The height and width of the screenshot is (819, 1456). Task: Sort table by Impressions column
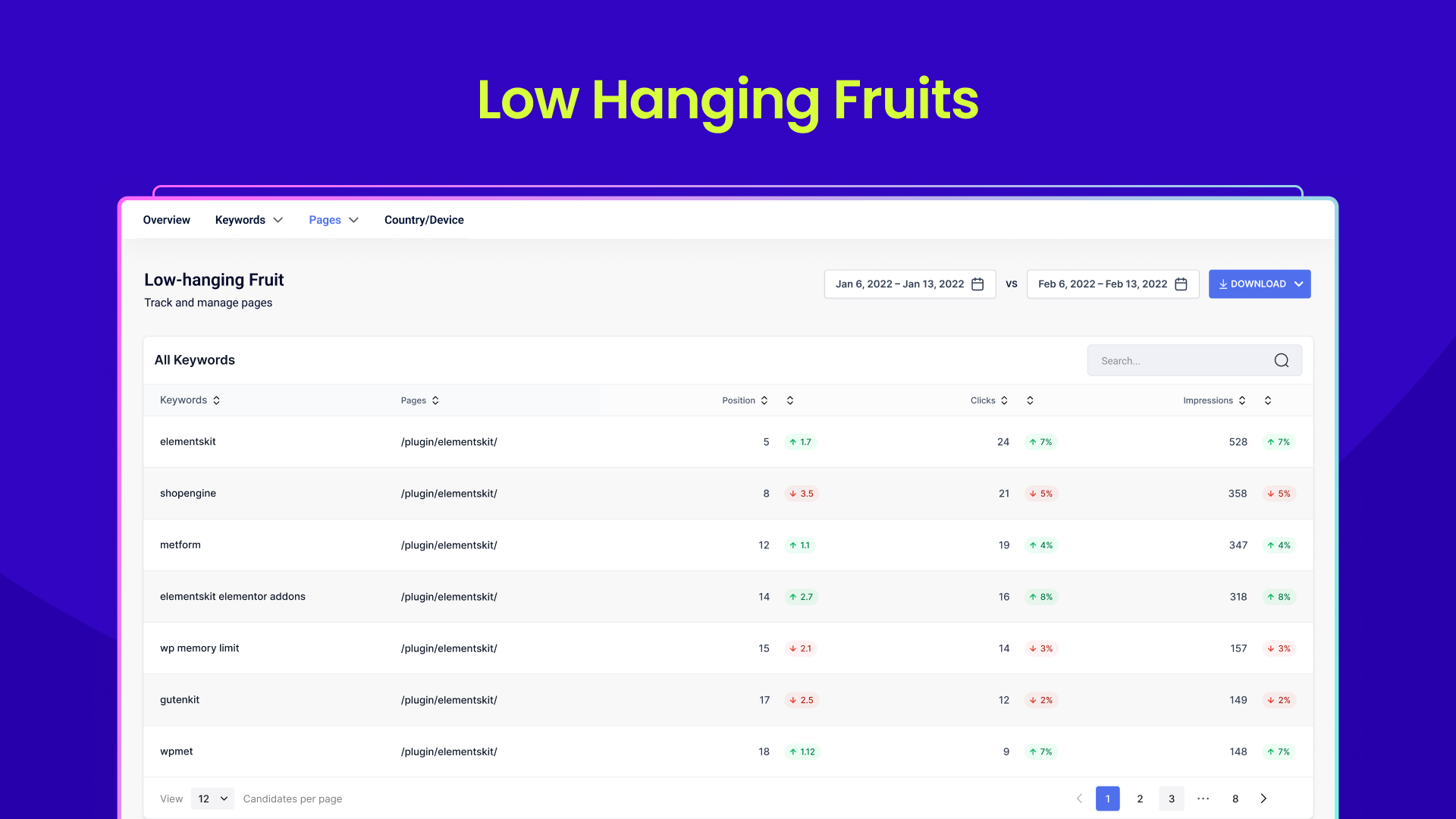1242,400
